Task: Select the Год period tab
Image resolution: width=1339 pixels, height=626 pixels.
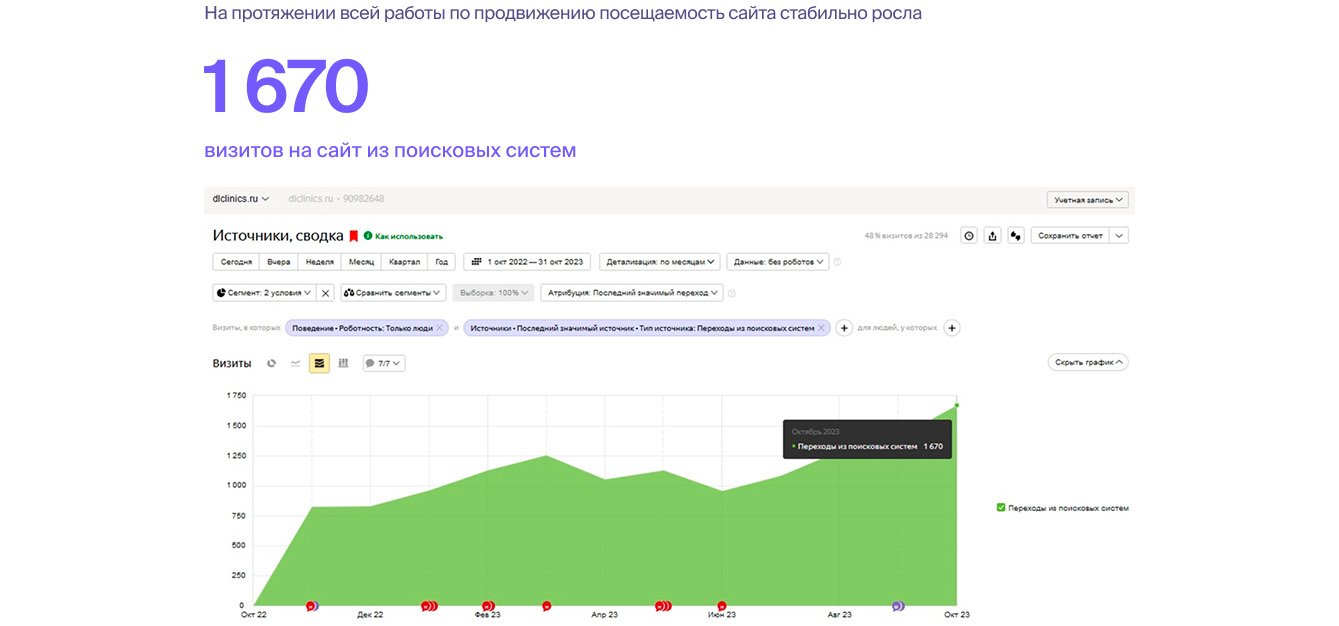Action: (441, 262)
